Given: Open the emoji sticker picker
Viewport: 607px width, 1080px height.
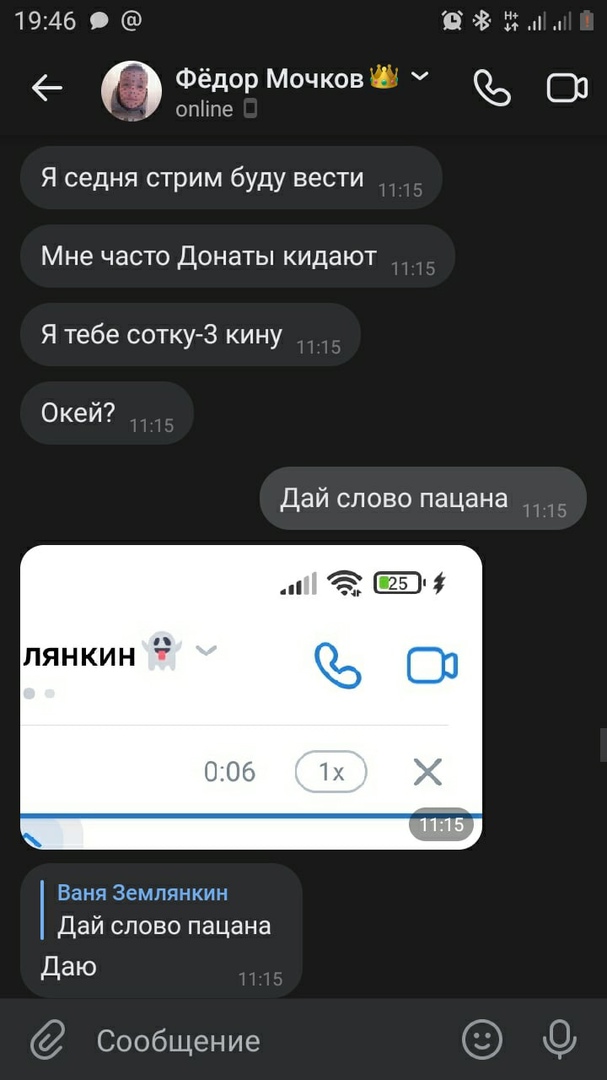Looking at the screenshot, I should tap(482, 1039).
